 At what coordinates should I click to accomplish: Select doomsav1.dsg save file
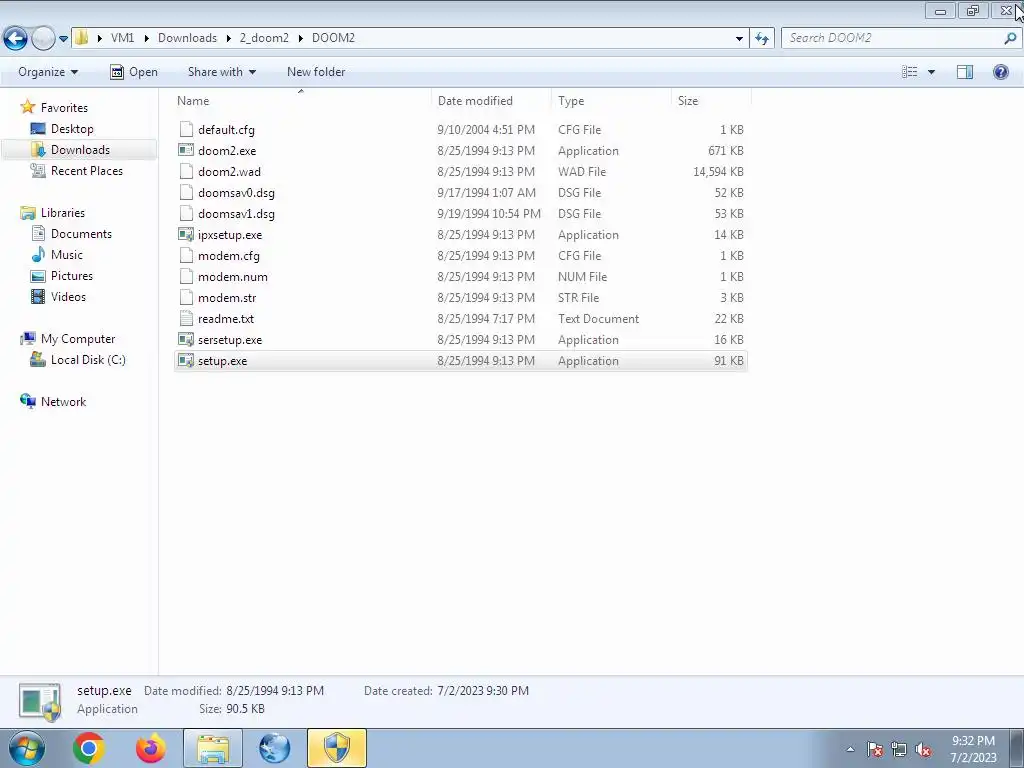(236, 214)
